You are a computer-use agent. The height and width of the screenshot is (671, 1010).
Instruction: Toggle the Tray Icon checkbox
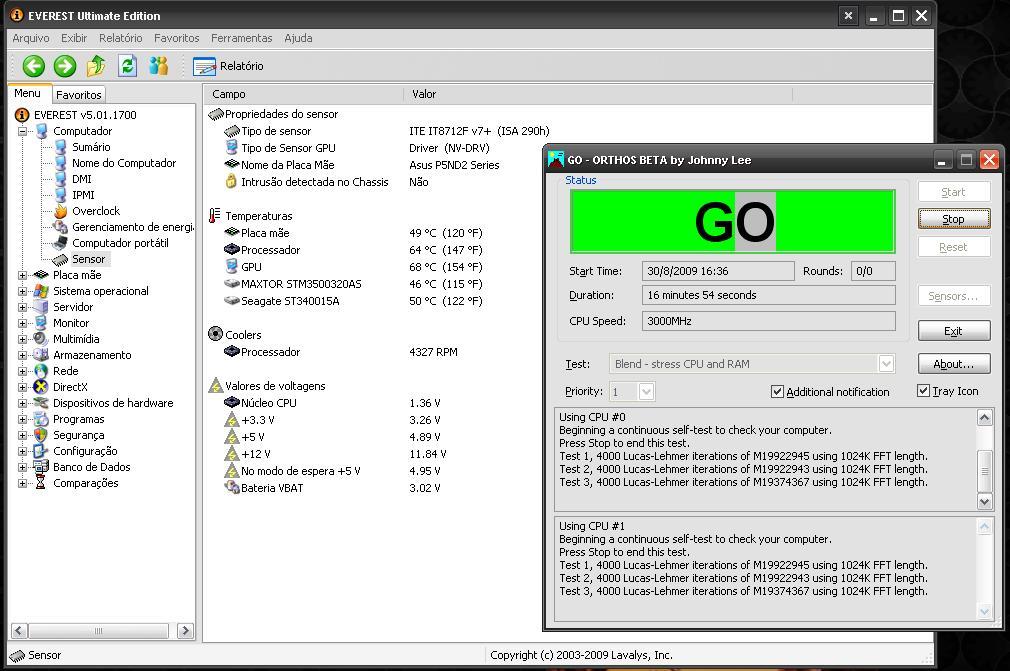tap(923, 391)
